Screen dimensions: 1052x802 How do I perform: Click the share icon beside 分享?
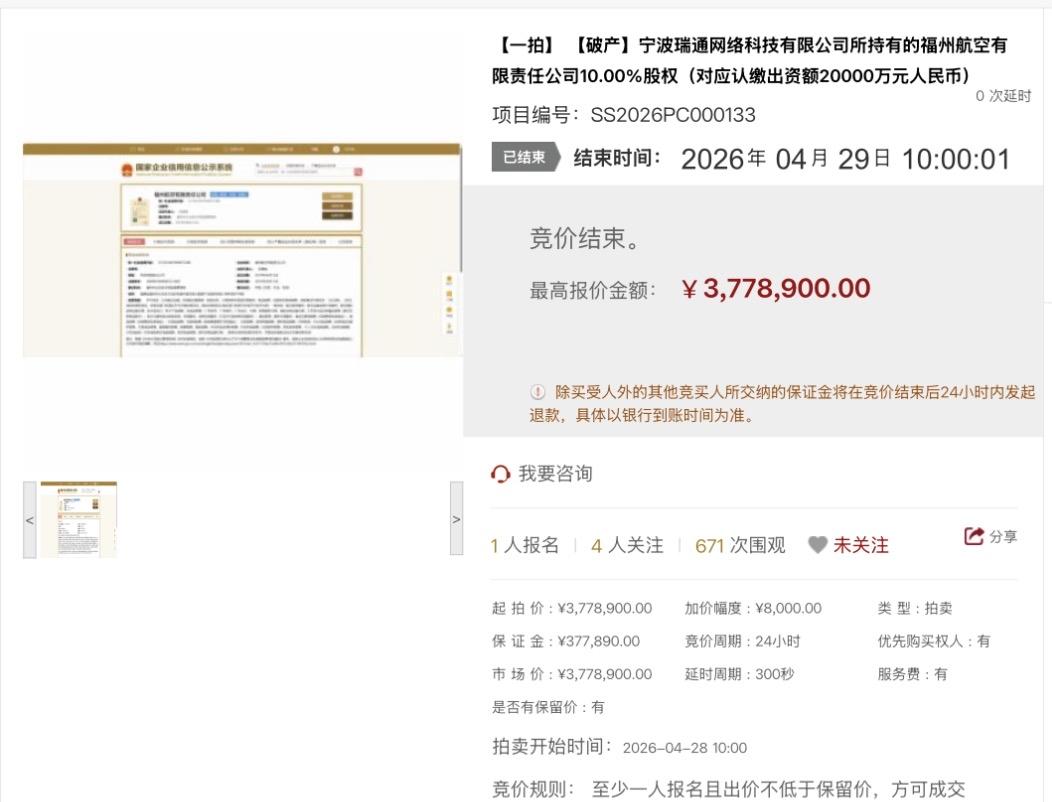point(974,536)
